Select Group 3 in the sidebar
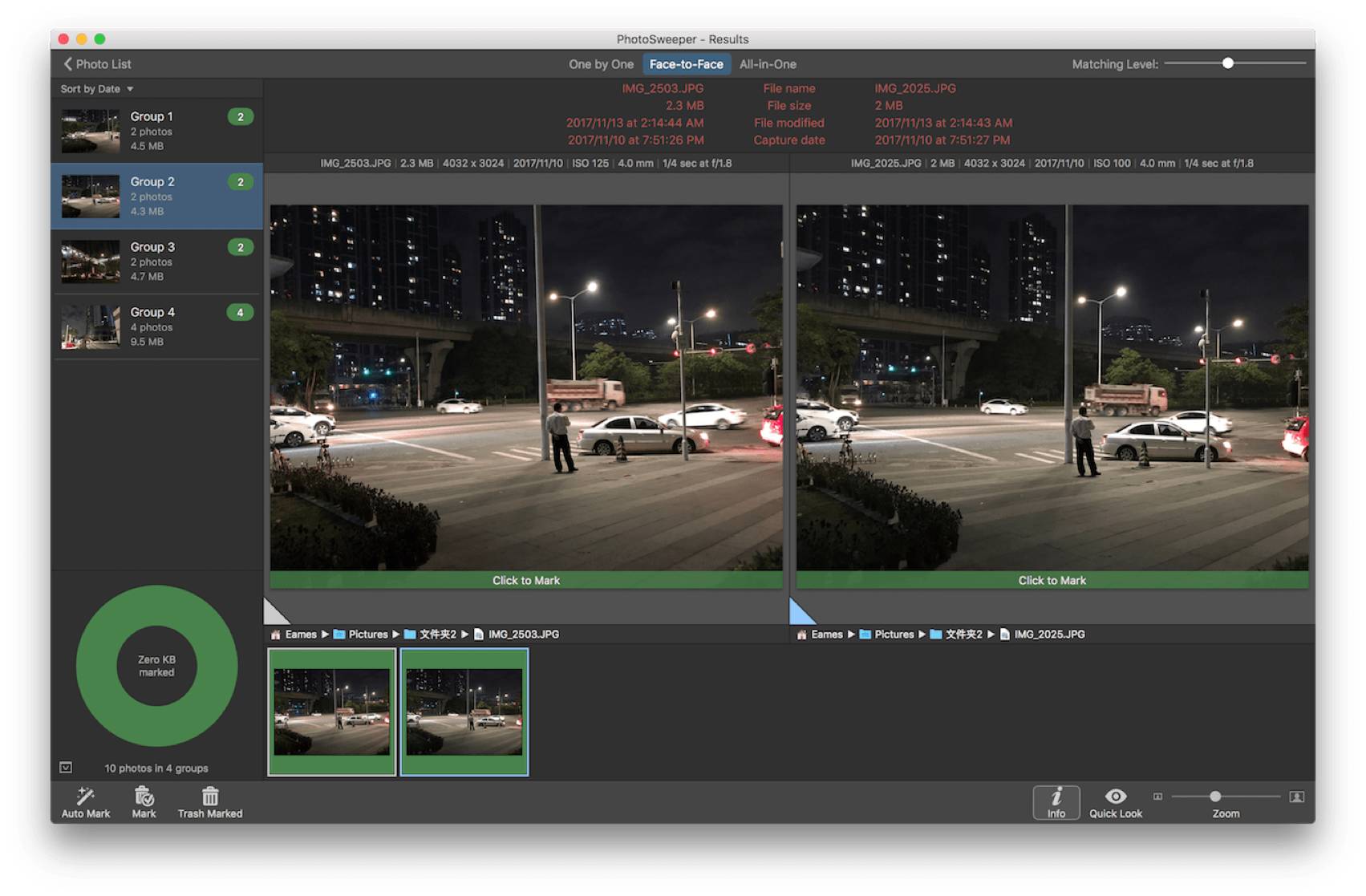Image resolution: width=1366 pixels, height=896 pixels. [x=157, y=262]
